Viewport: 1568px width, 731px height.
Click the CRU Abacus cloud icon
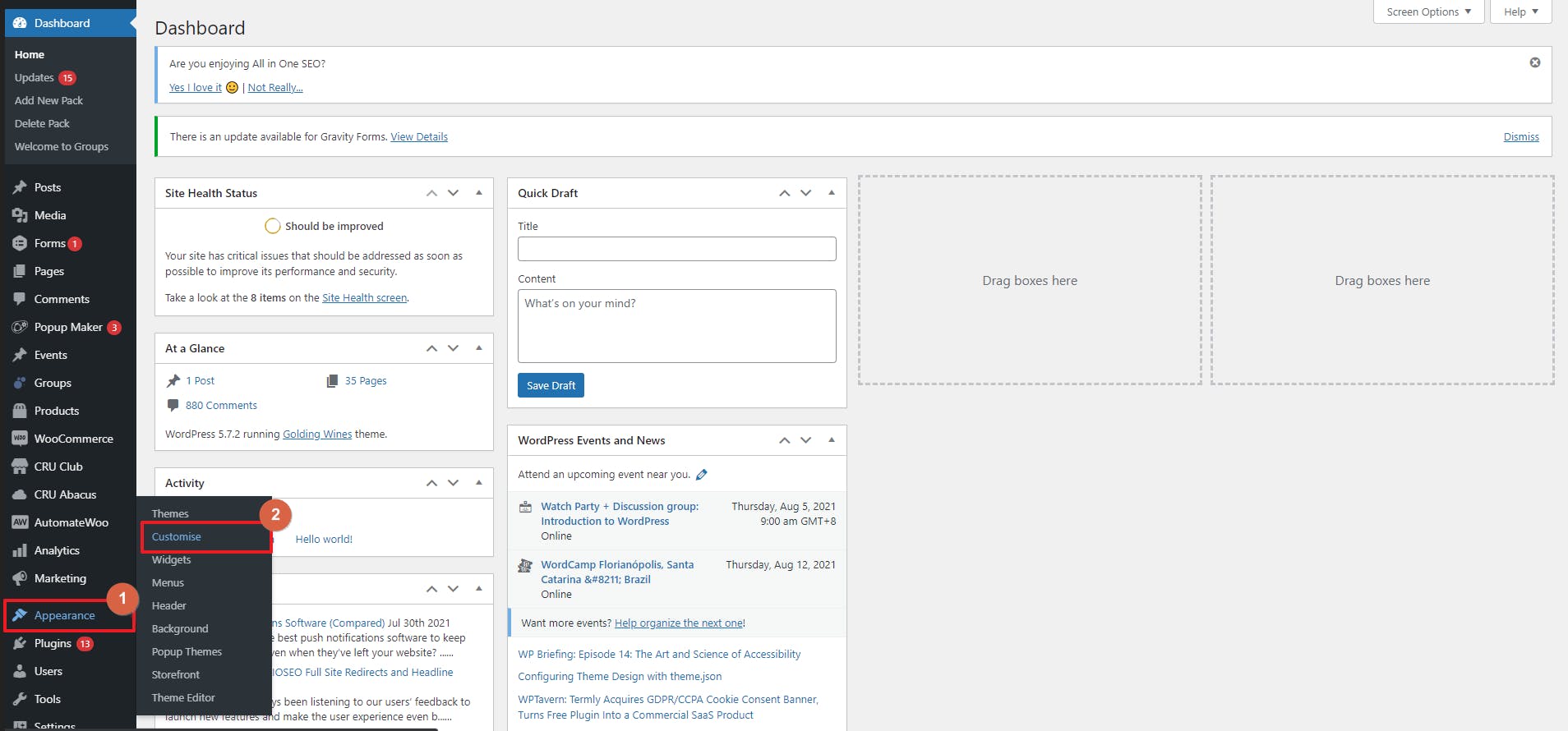(20, 494)
